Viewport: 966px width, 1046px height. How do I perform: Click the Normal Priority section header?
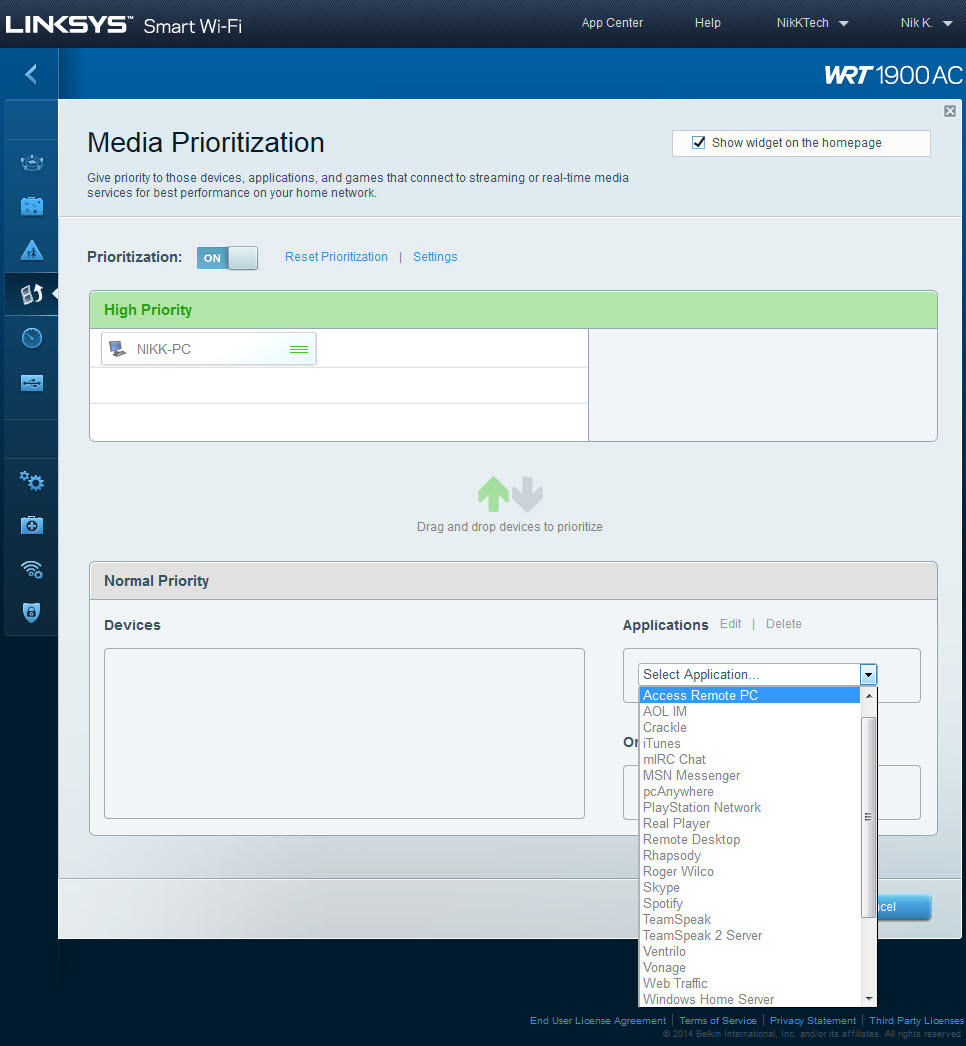click(x=513, y=581)
